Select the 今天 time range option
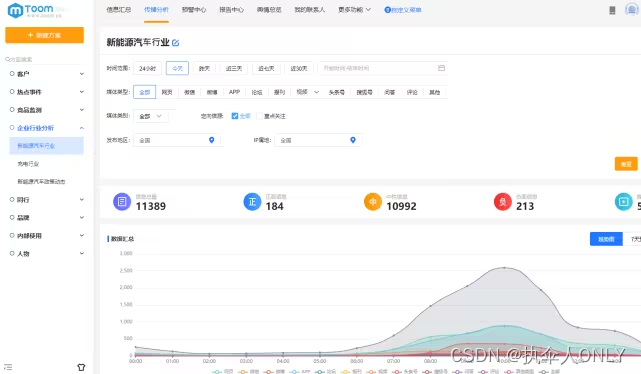641x374 pixels. (177, 68)
